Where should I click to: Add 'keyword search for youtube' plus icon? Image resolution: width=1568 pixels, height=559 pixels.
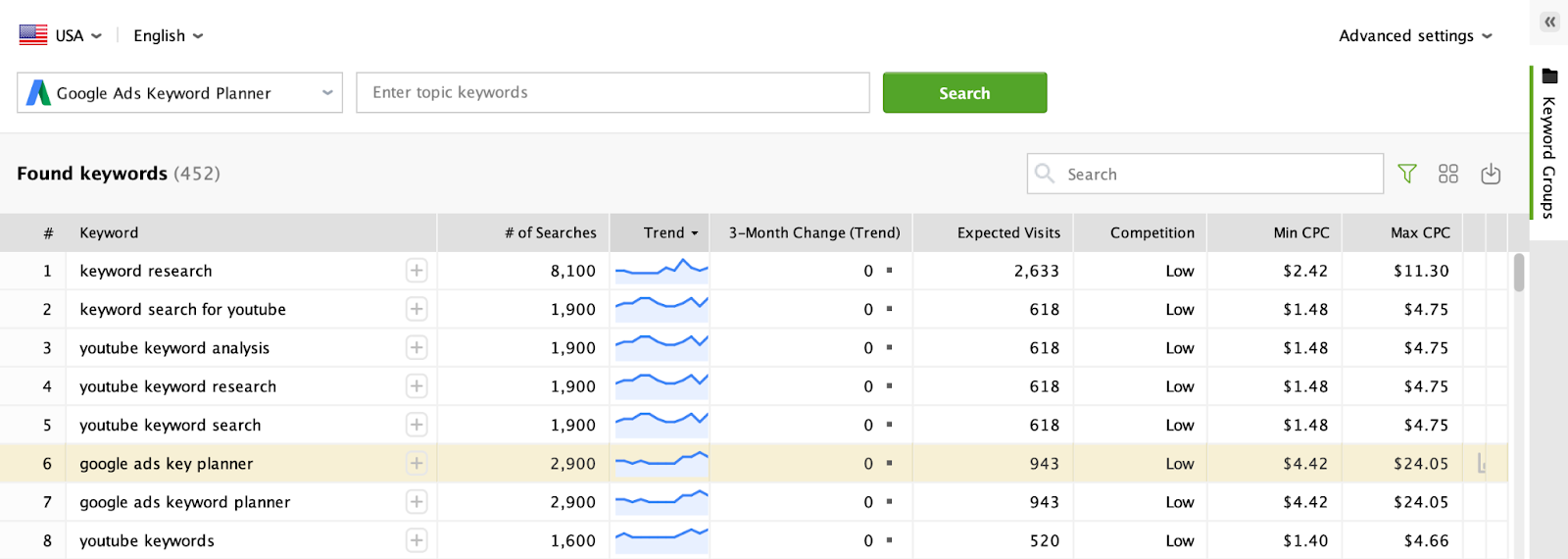[x=416, y=309]
